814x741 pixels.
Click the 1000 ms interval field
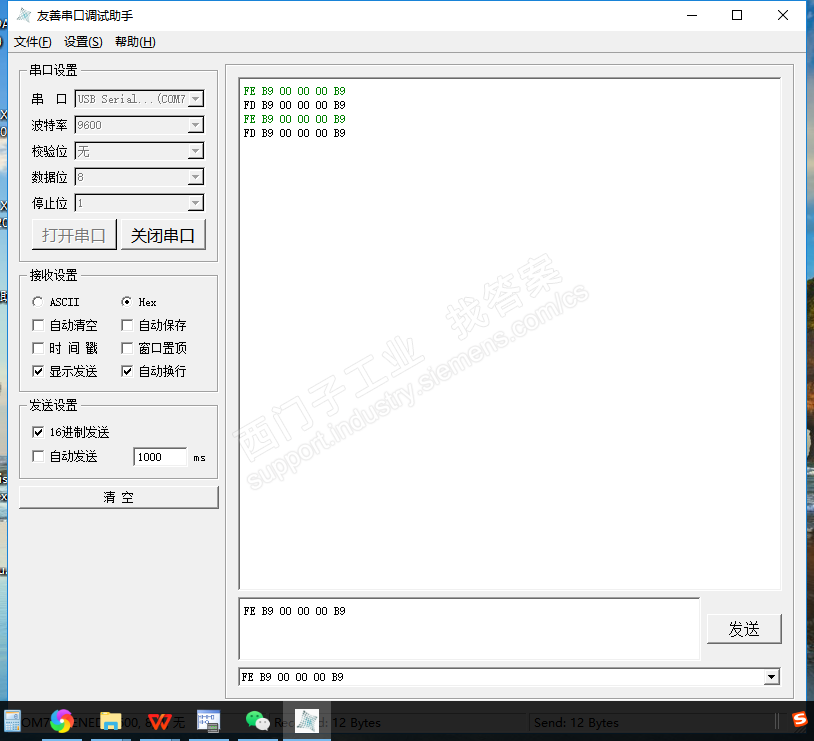click(x=160, y=457)
